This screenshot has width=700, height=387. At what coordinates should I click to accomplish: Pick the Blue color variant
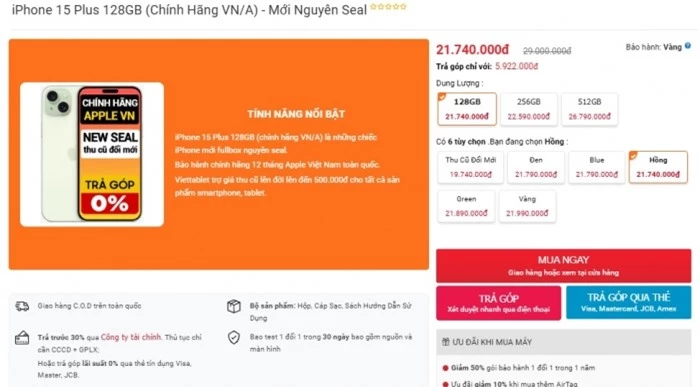pyautogui.click(x=596, y=167)
